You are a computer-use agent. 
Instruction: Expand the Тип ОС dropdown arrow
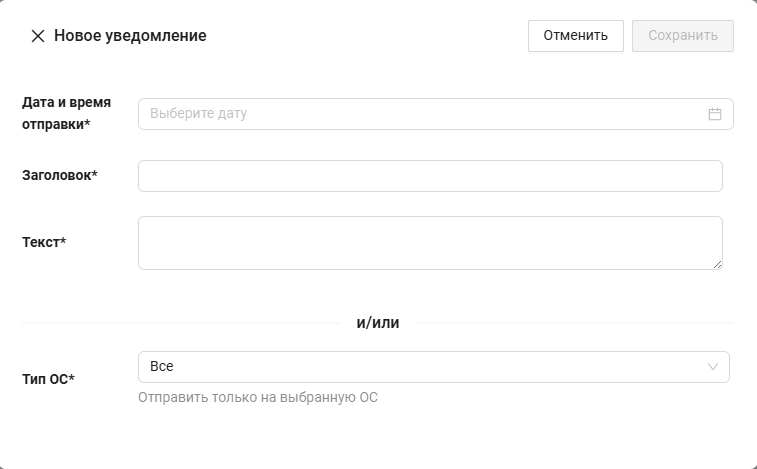pyautogui.click(x=713, y=367)
